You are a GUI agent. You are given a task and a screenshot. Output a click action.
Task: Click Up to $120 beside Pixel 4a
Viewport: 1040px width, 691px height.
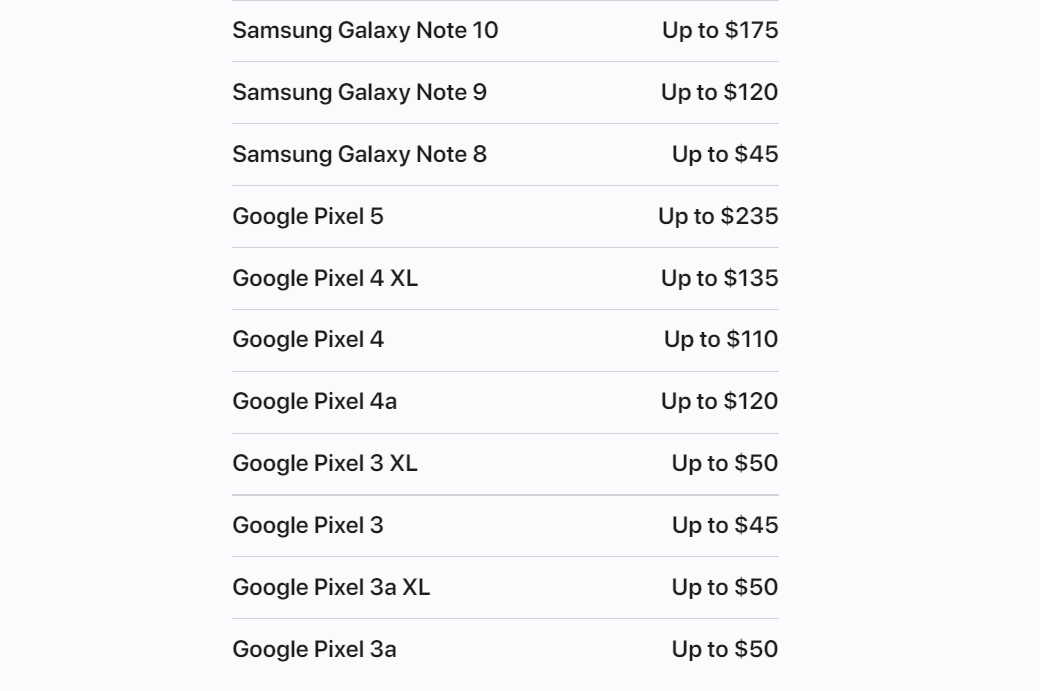coord(720,401)
